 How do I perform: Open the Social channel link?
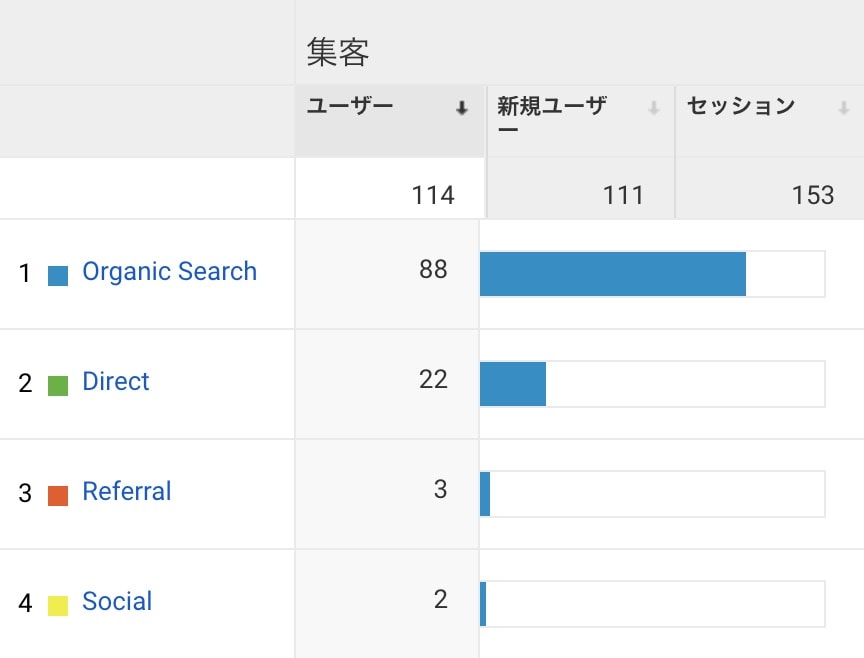click(x=117, y=601)
